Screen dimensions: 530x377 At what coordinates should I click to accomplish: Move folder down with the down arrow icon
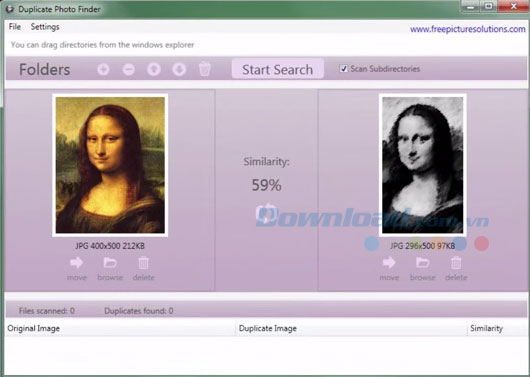[x=179, y=69]
